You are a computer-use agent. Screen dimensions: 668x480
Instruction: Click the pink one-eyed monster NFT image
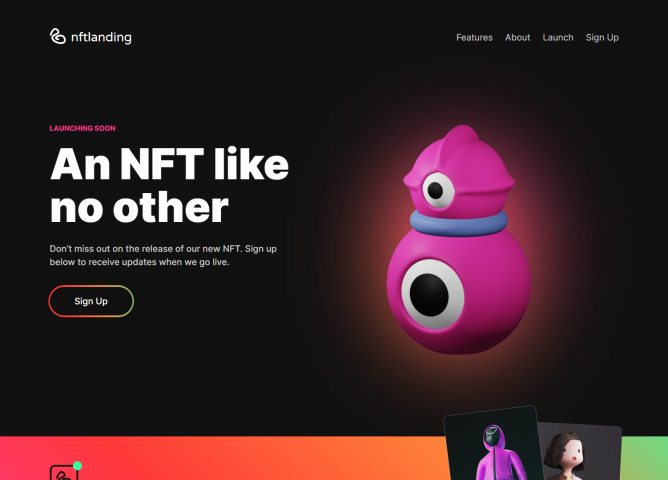[459, 239]
